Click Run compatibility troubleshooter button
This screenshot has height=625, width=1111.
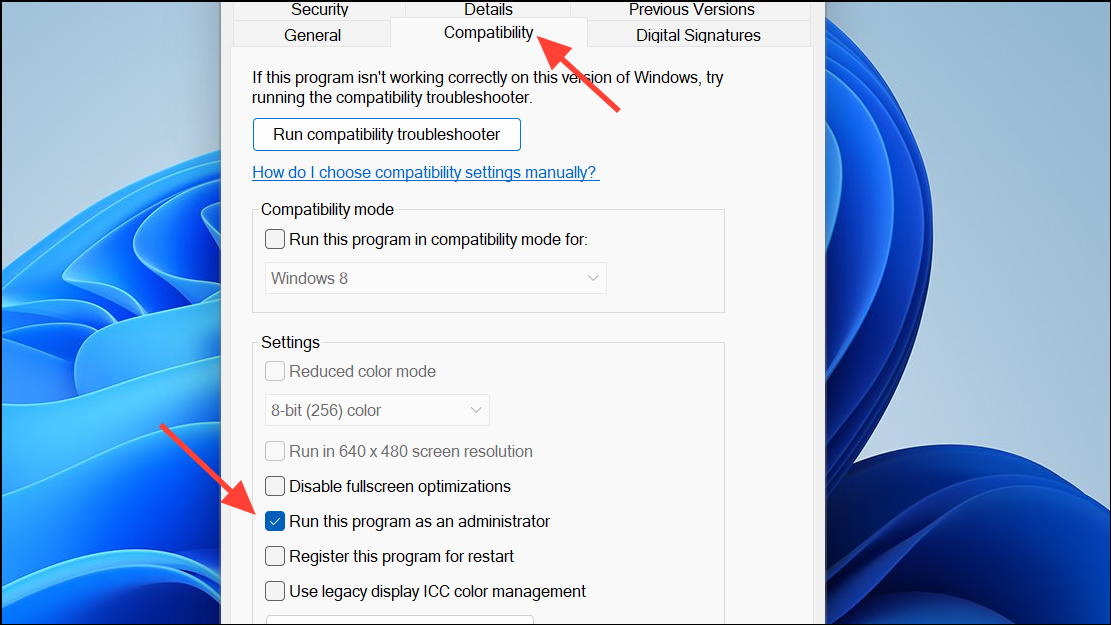tap(386, 134)
